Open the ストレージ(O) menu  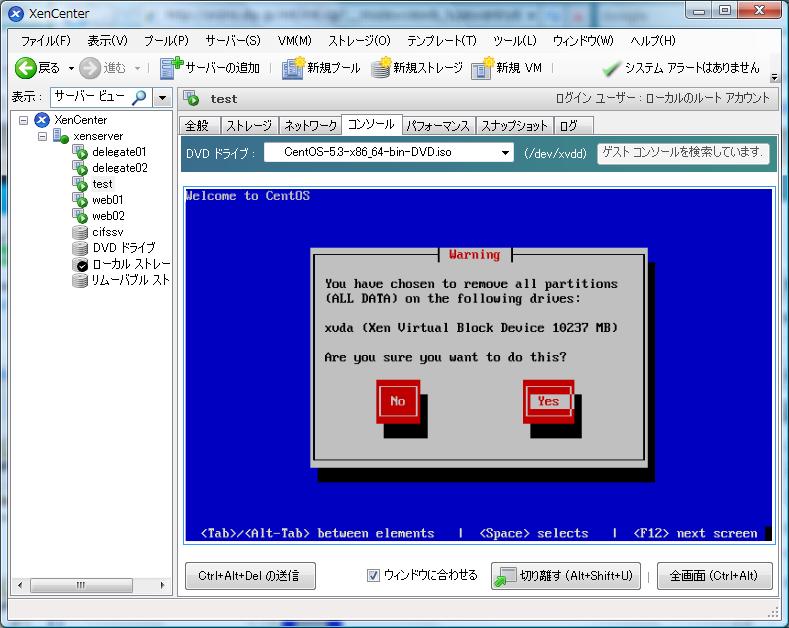tap(359, 41)
